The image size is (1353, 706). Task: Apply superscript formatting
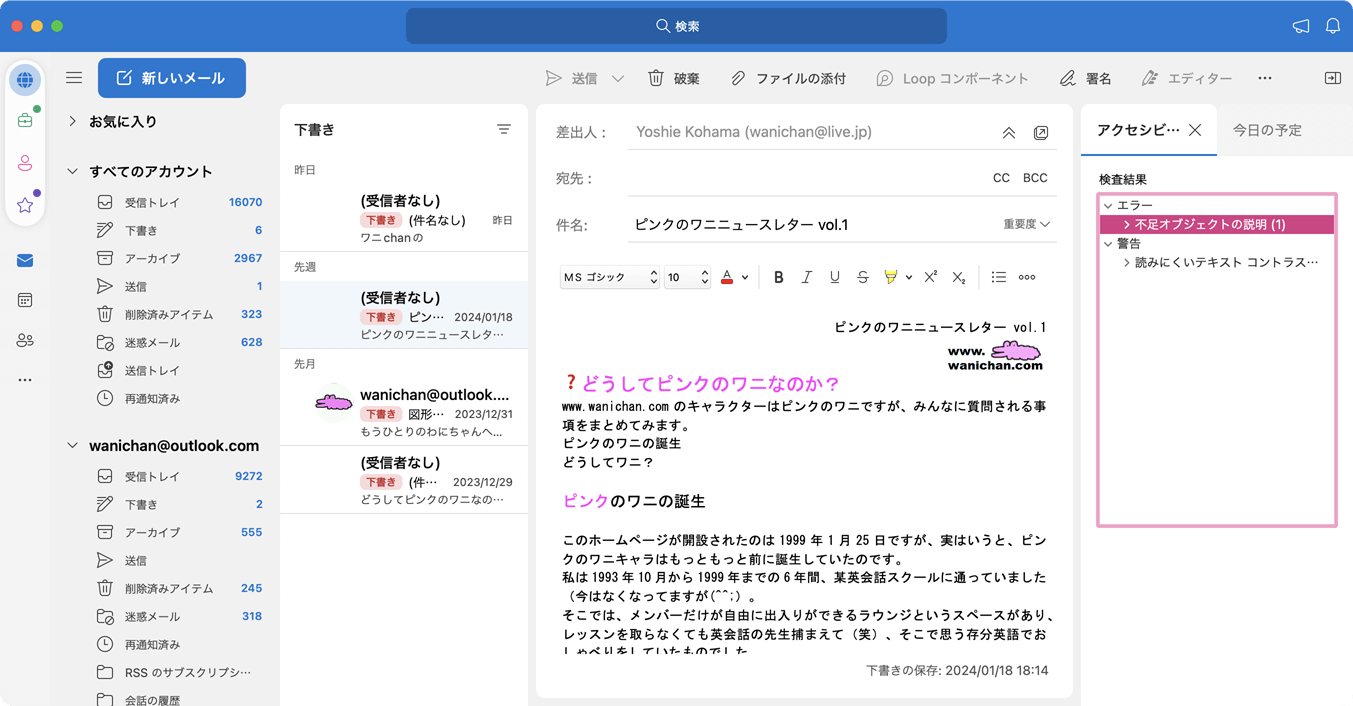tap(931, 277)
